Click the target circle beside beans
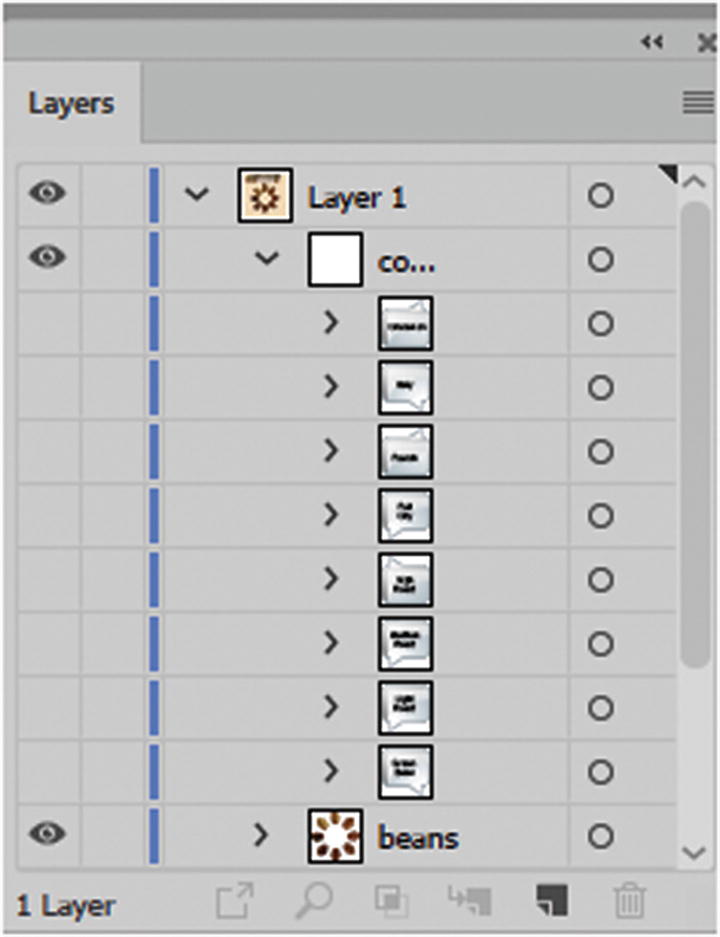 pos(601,838)
